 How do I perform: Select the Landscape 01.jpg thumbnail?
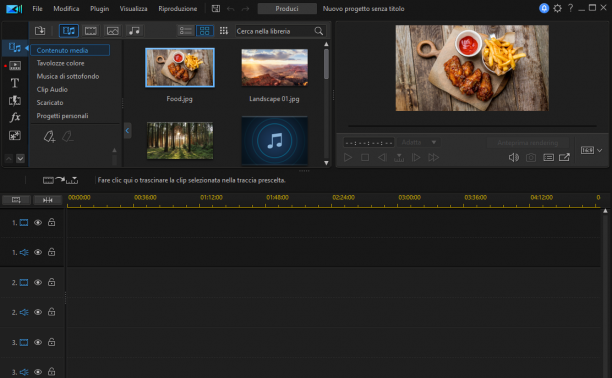[274, 68]
